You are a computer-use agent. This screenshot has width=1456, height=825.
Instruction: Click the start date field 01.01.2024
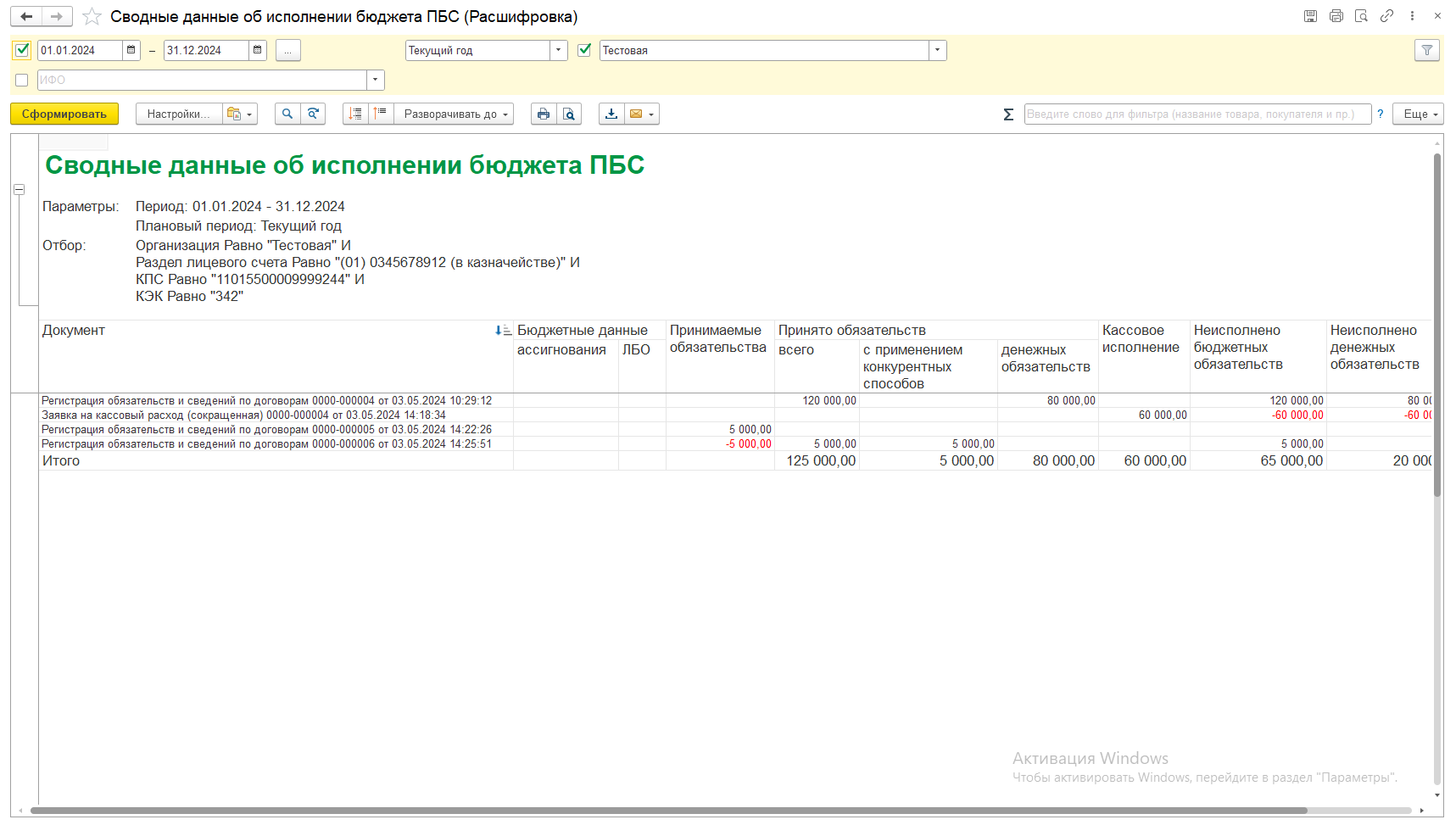point(81,50)
